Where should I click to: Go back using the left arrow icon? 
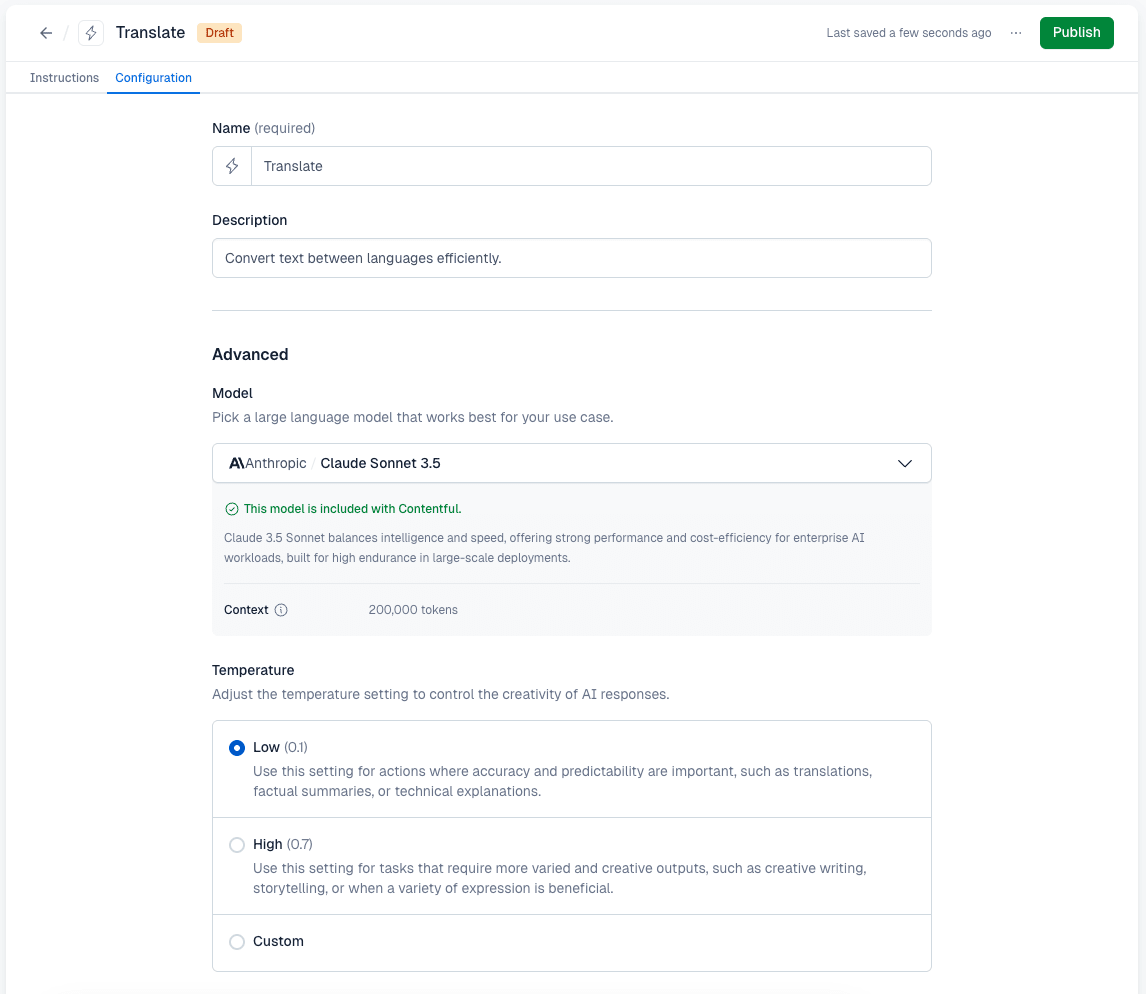pyautogui.click(x=46, y=33)
